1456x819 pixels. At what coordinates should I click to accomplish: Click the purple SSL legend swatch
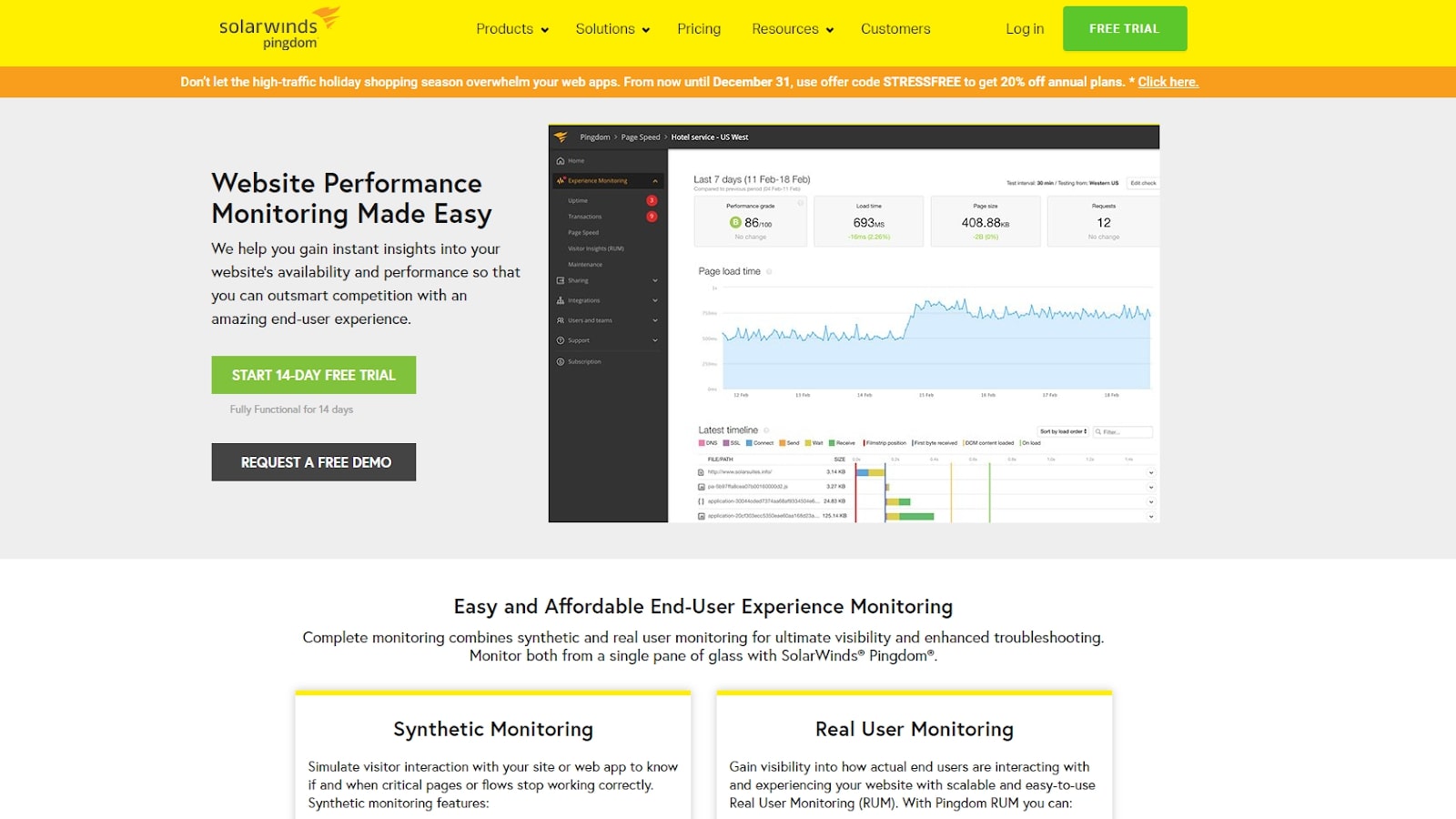[x=726, y=443]
